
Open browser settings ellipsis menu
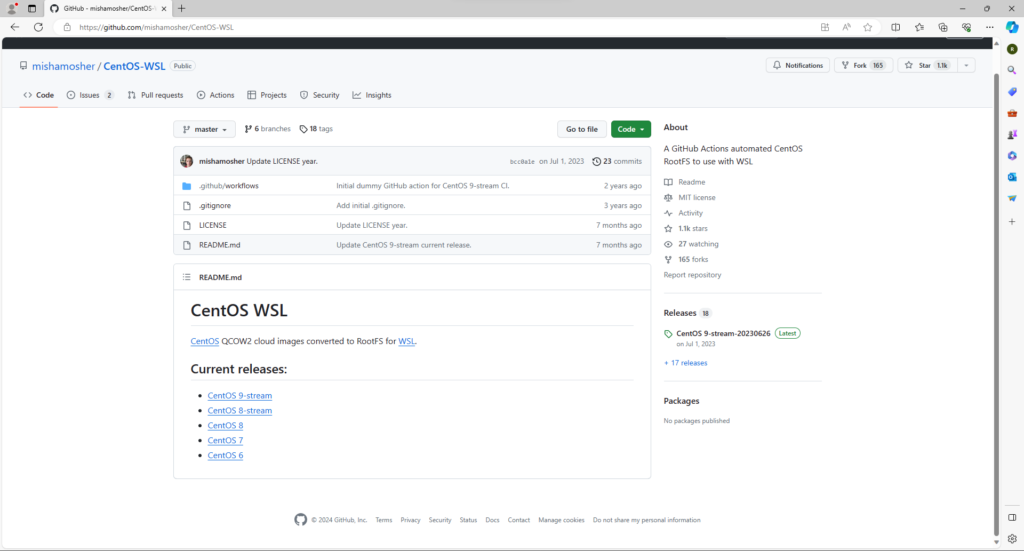coord(990,27)
